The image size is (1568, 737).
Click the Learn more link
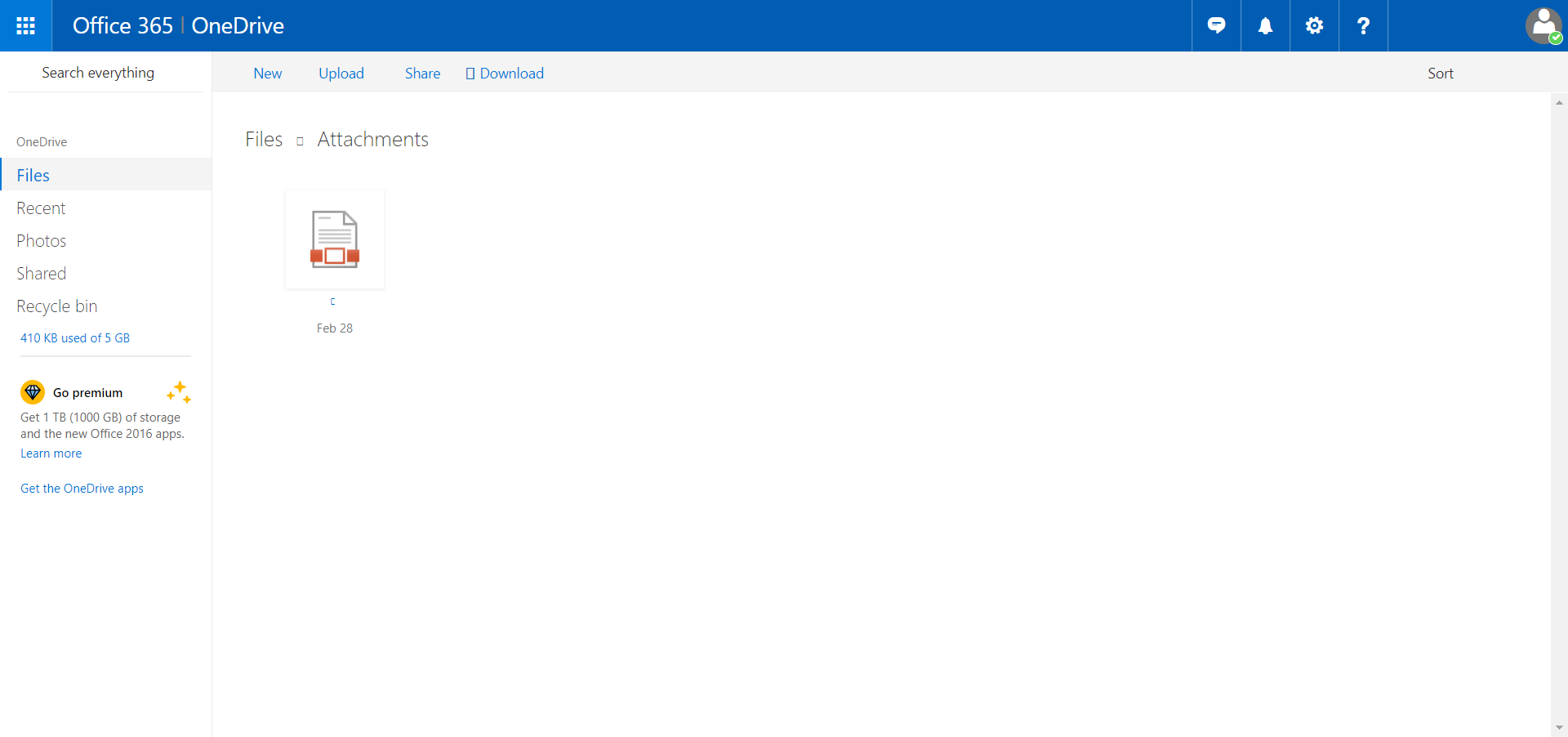51,453
